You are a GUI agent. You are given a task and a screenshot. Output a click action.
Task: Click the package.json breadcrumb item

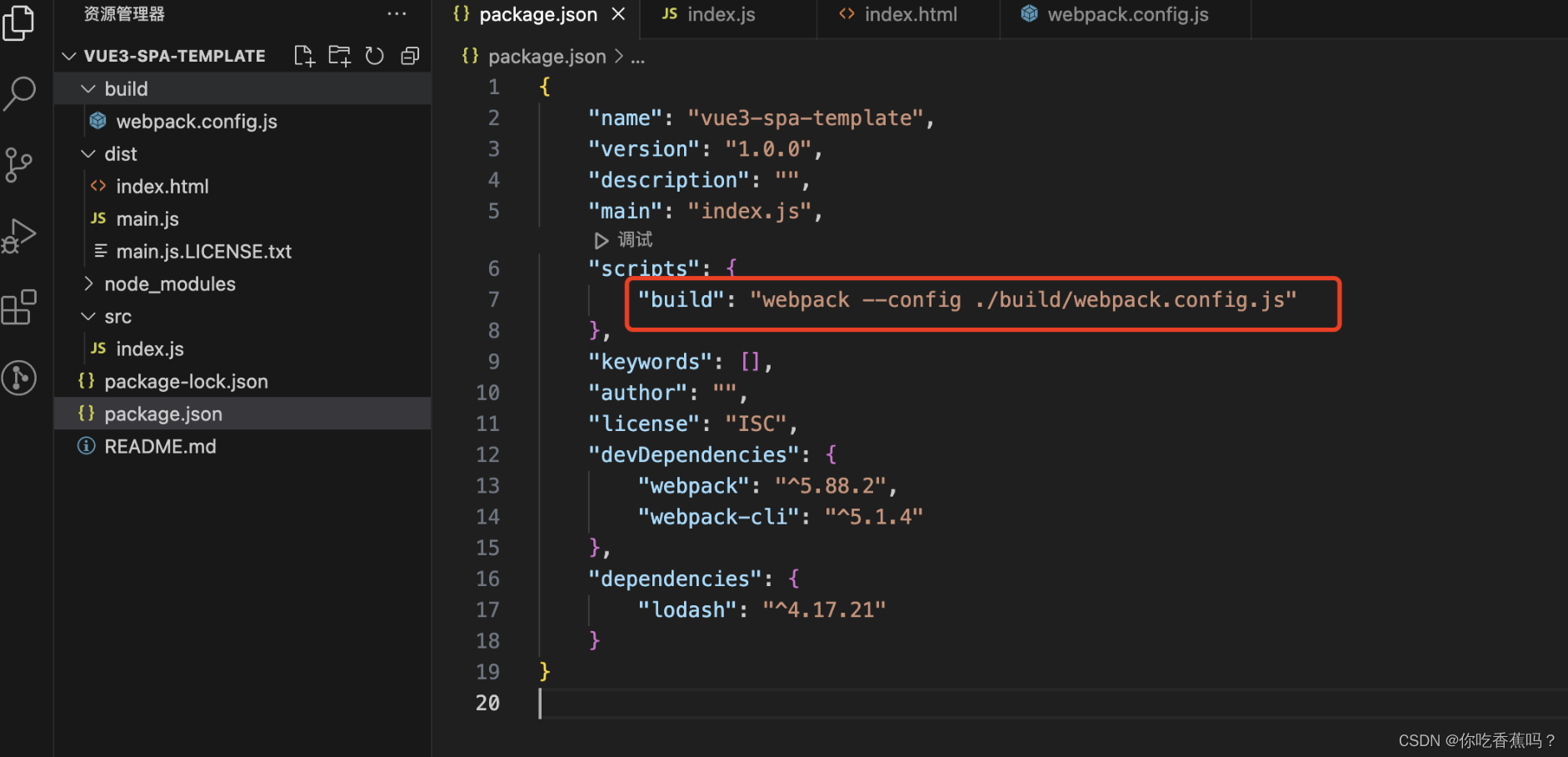[547, 56]
